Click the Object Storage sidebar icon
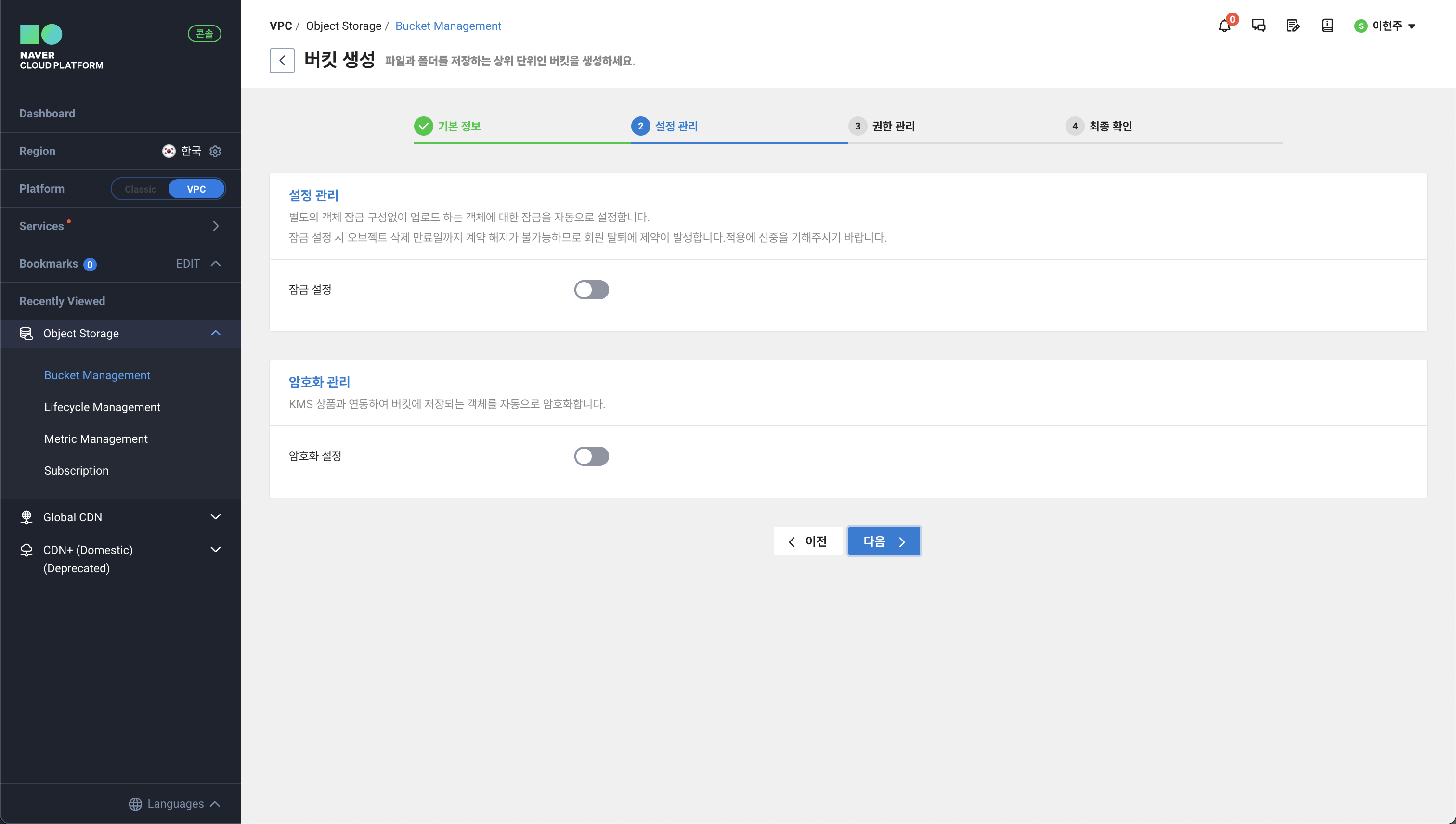The image size is (1456, 824). (x=26, y=334)
